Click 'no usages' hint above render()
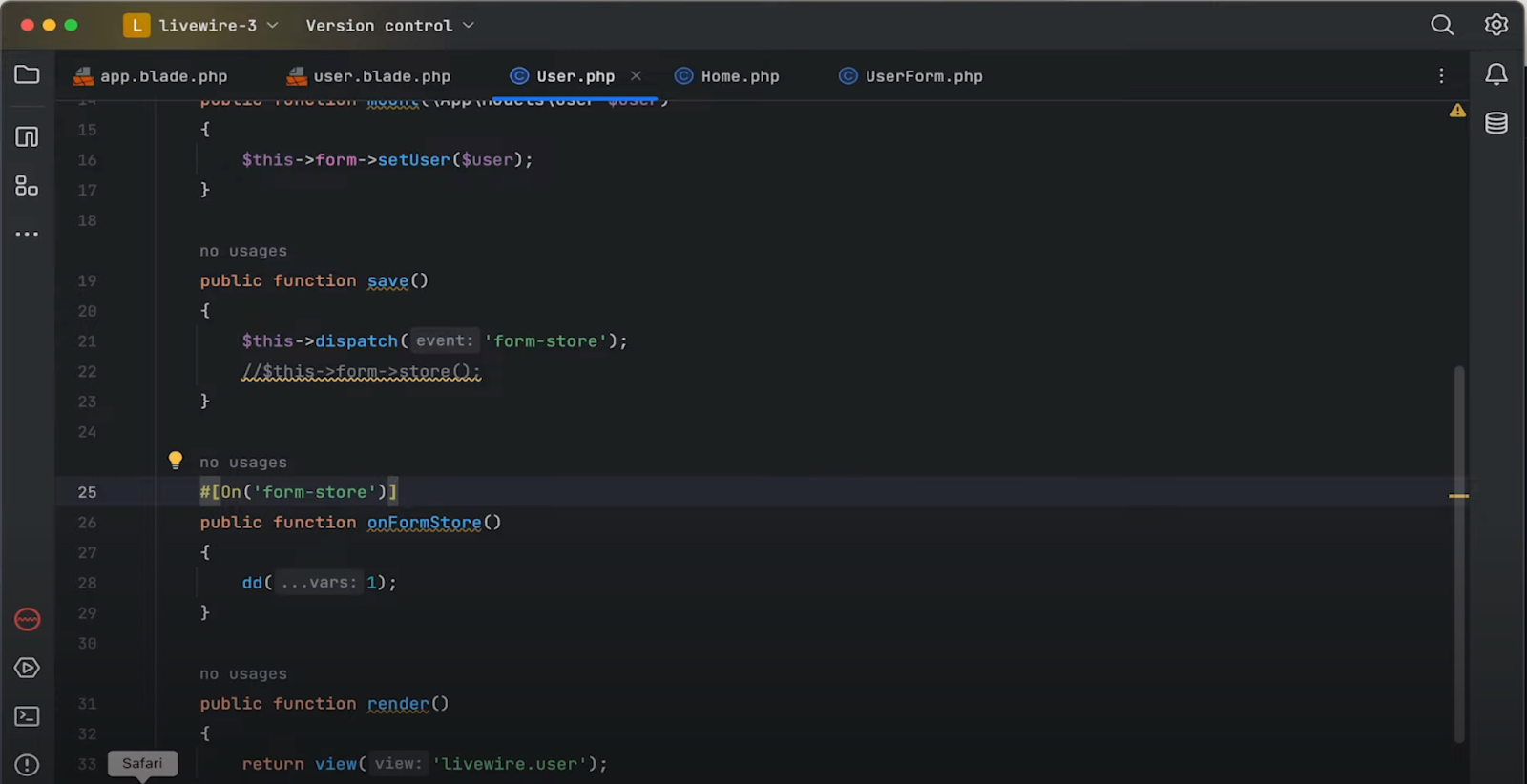Screen dimensions: 1527x784 tap(243, 674)
